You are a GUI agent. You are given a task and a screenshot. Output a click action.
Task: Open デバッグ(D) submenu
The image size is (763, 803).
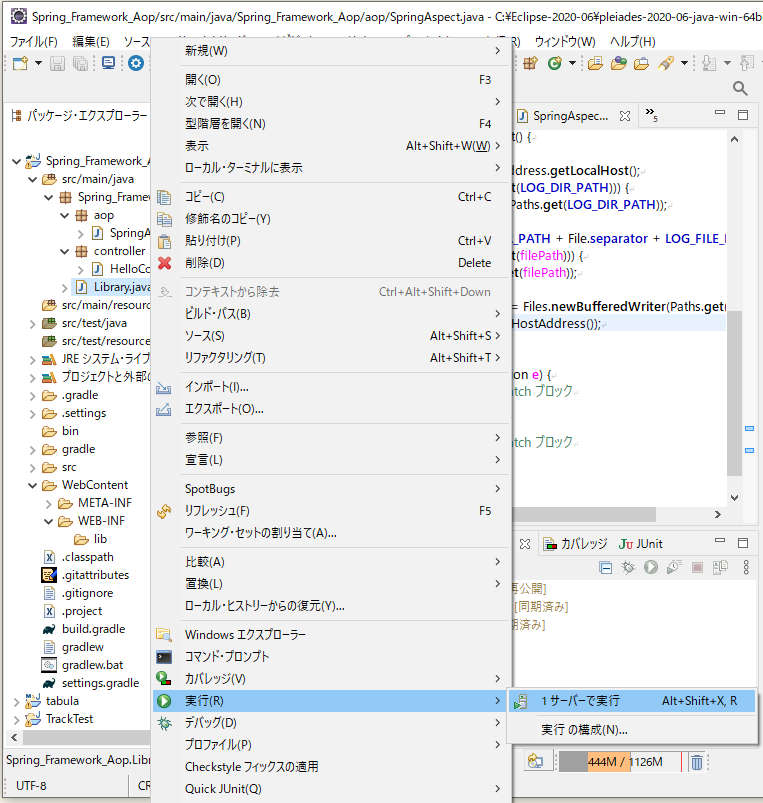coord(332,723)
